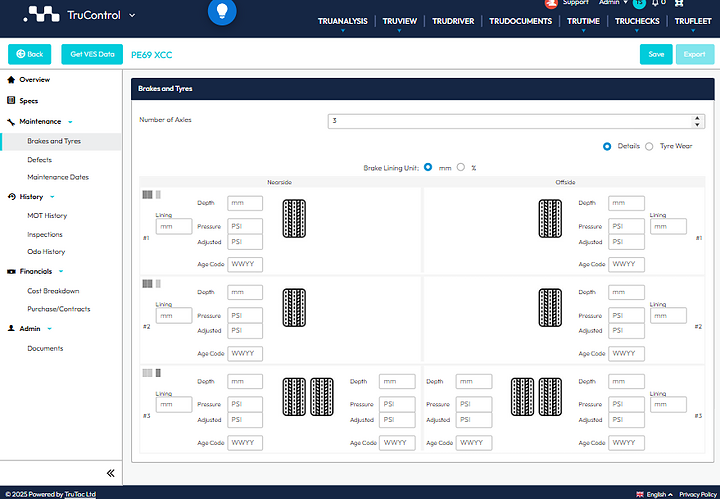
Task: Go to Maintenance Dates in sidebar
Action: point(58,177)
